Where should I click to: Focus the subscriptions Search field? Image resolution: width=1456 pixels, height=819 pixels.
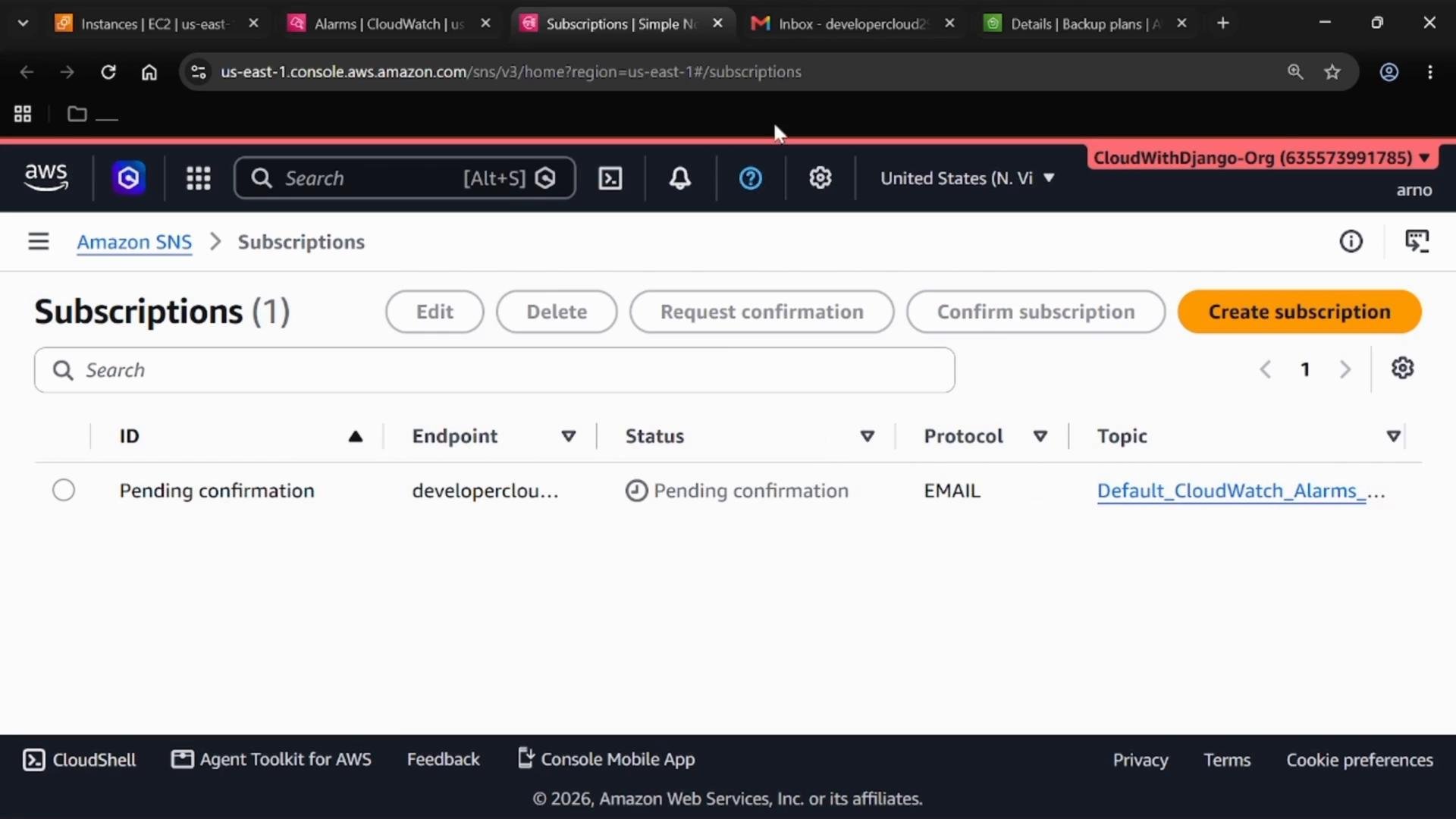pyautogui.click(x=494, y=370)
